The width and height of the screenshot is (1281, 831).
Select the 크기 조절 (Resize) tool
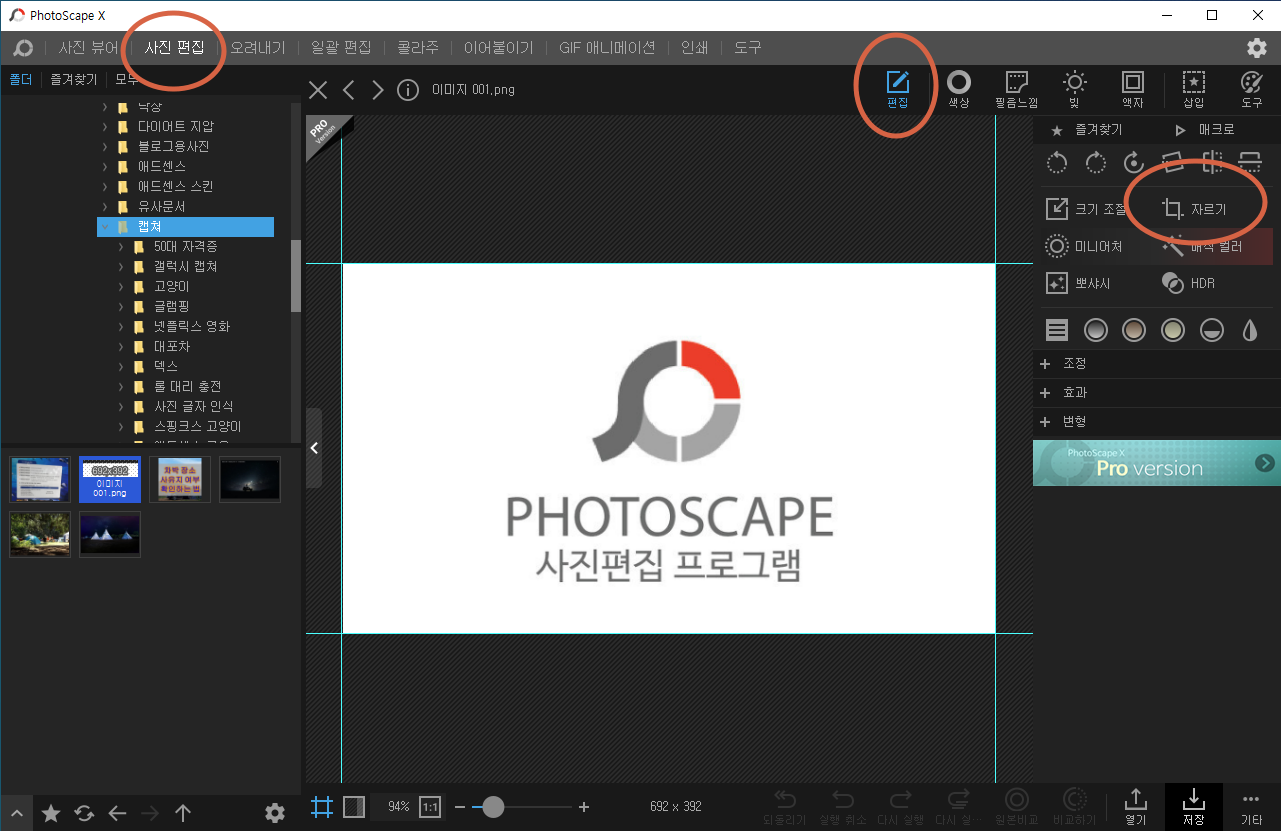click(x=1086, y=209)
